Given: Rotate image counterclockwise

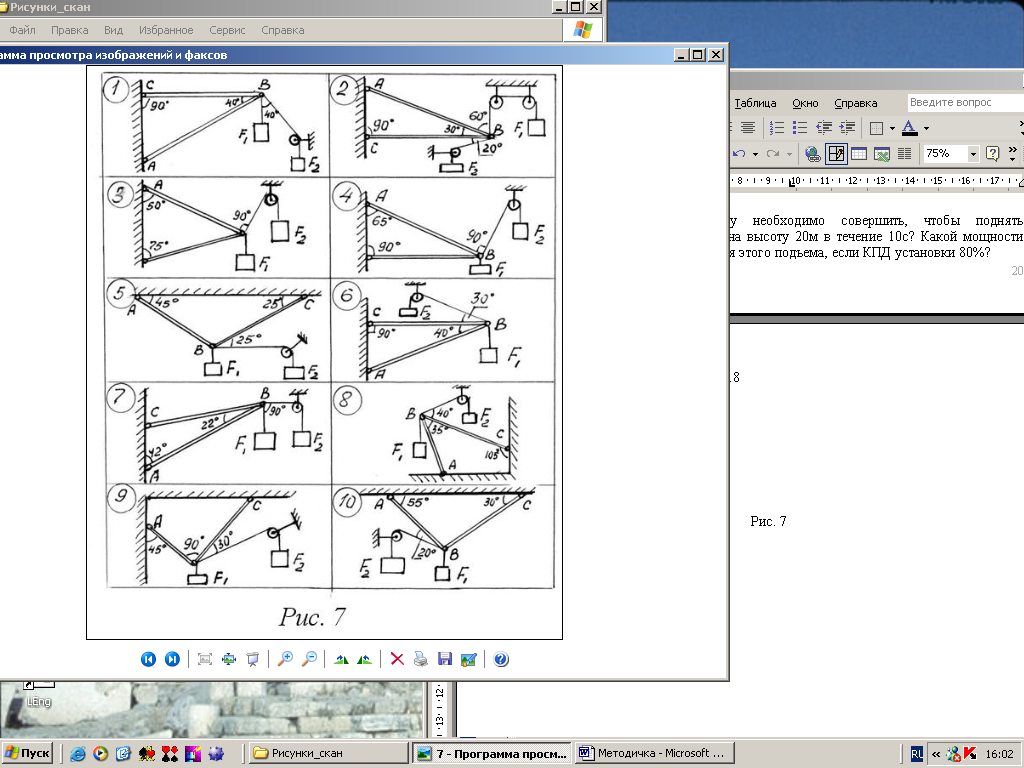Looking at the screenshot, I should (364, 659).
